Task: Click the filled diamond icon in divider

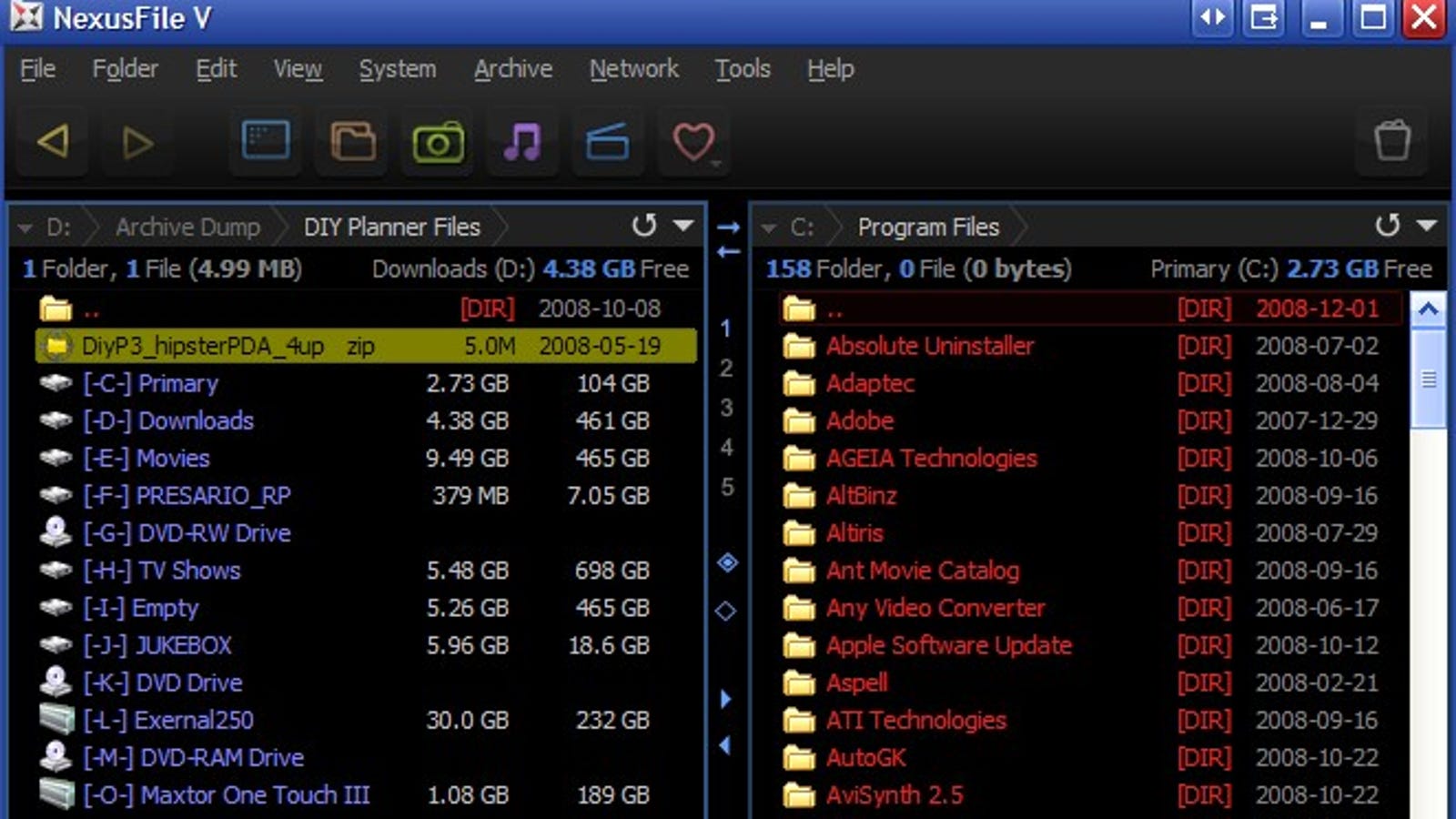Action: point(727,562)
